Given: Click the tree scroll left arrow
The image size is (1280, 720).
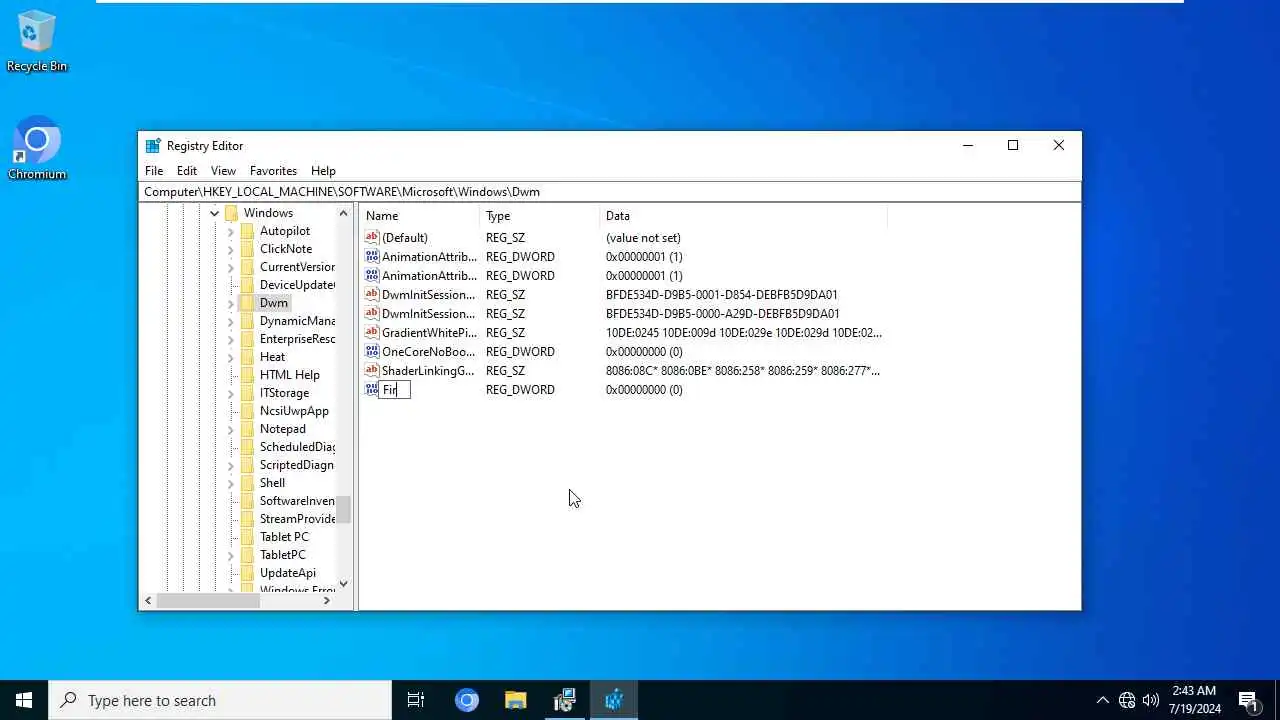Looking at the screenshot, I should (148, 600).
